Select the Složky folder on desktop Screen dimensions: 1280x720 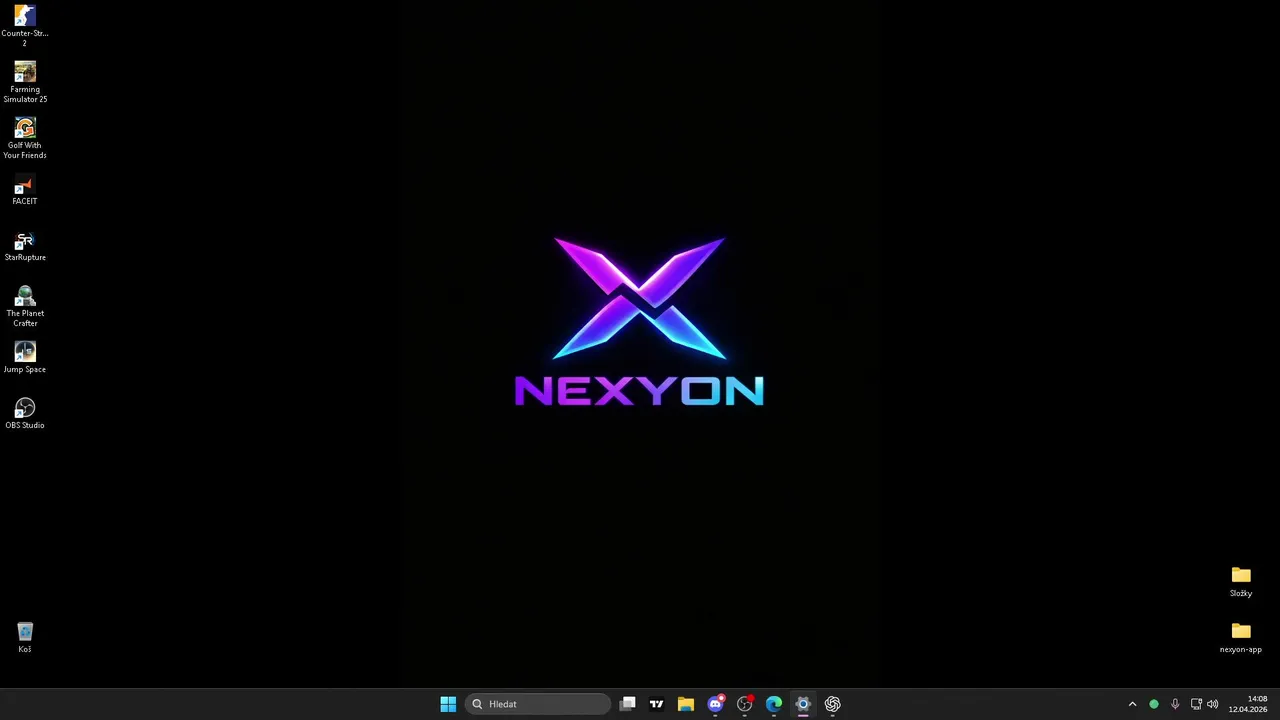coord(1241,582)
